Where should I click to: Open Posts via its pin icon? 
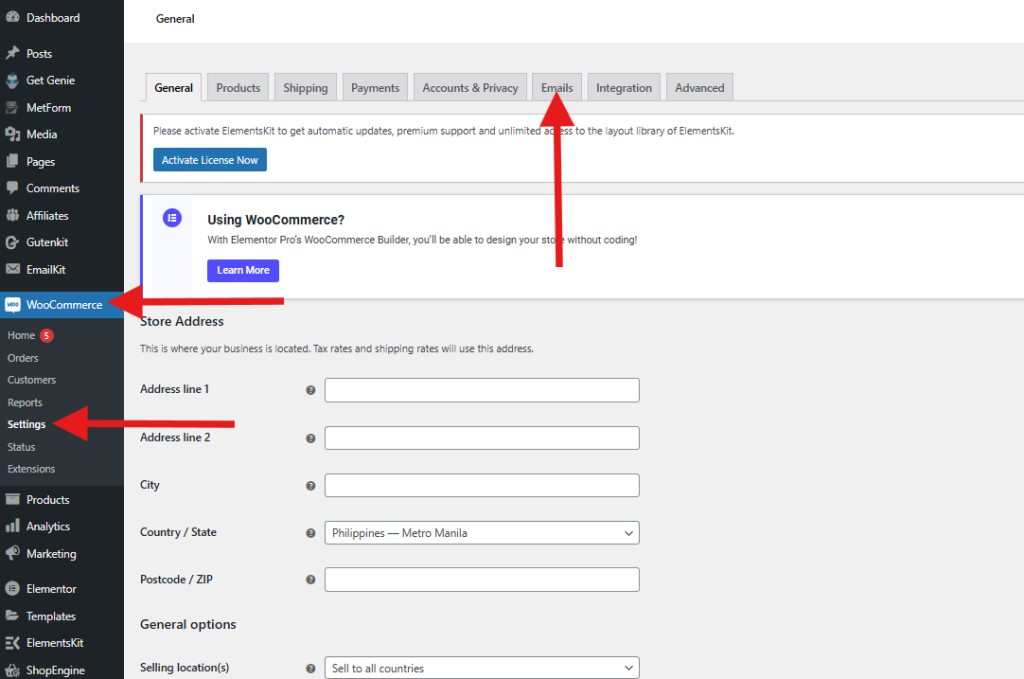pos(12,54)
